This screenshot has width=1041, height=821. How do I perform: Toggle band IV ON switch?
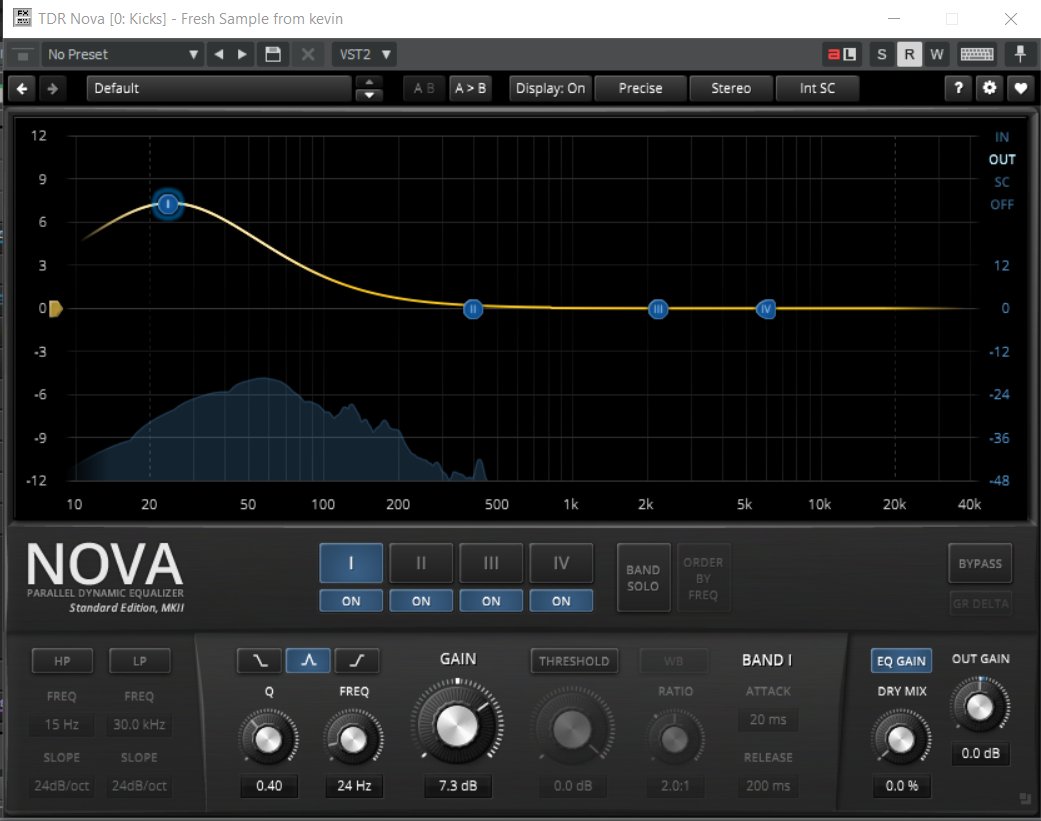pyautogui.click(x=561, y=601)
